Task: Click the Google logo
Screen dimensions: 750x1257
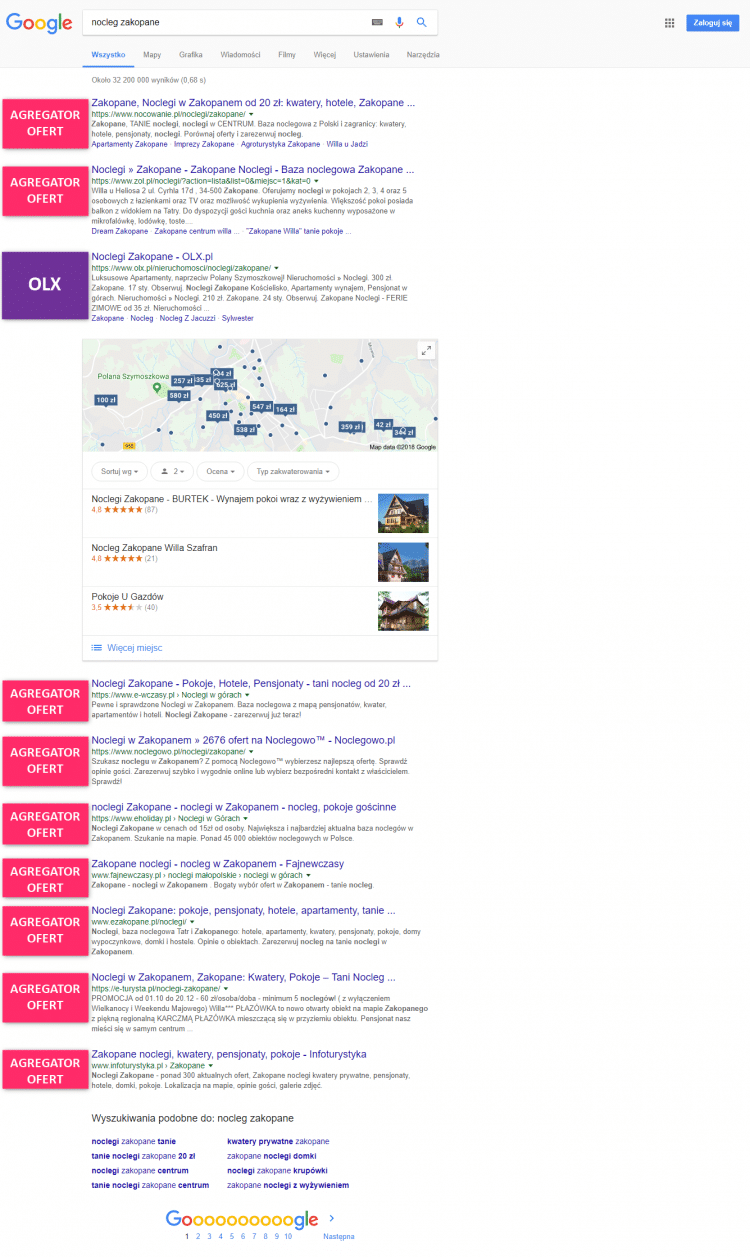Action: point(39,23)
